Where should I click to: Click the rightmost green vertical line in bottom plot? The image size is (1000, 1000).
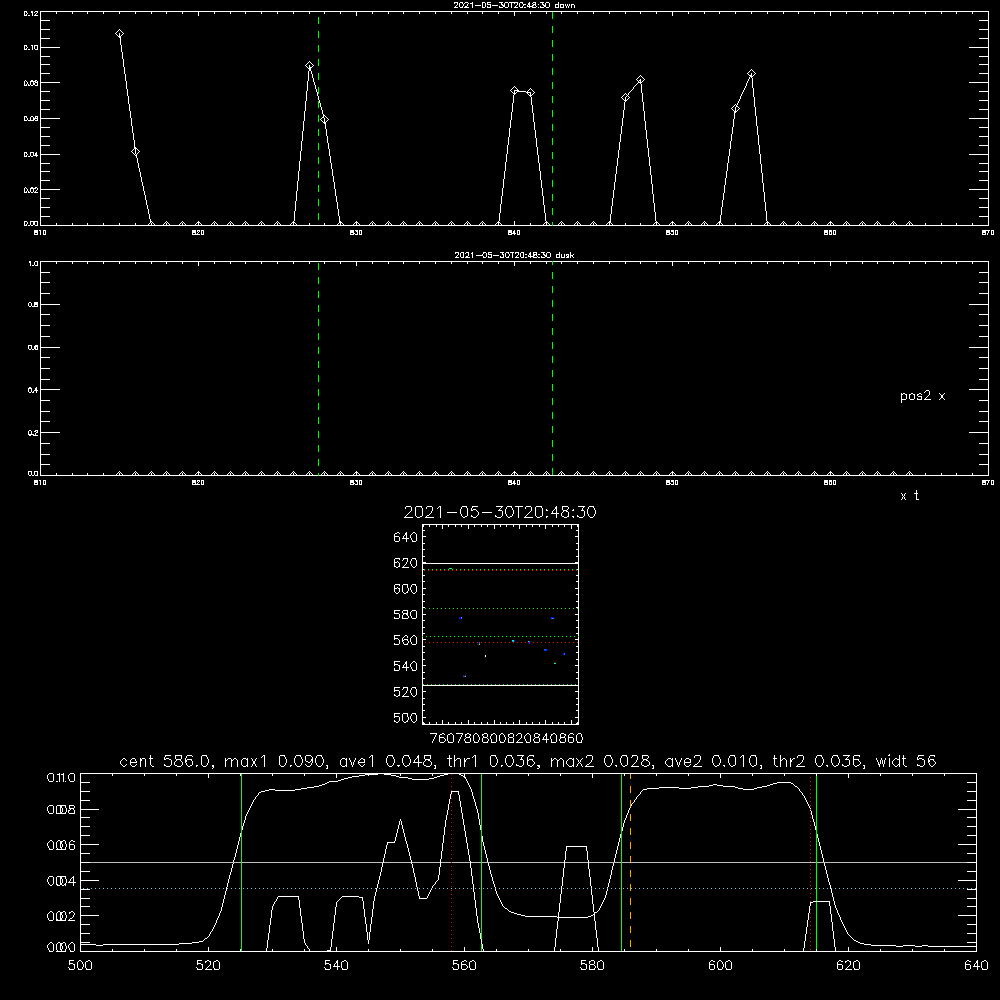pyautogui.click(x=816, y=861)
